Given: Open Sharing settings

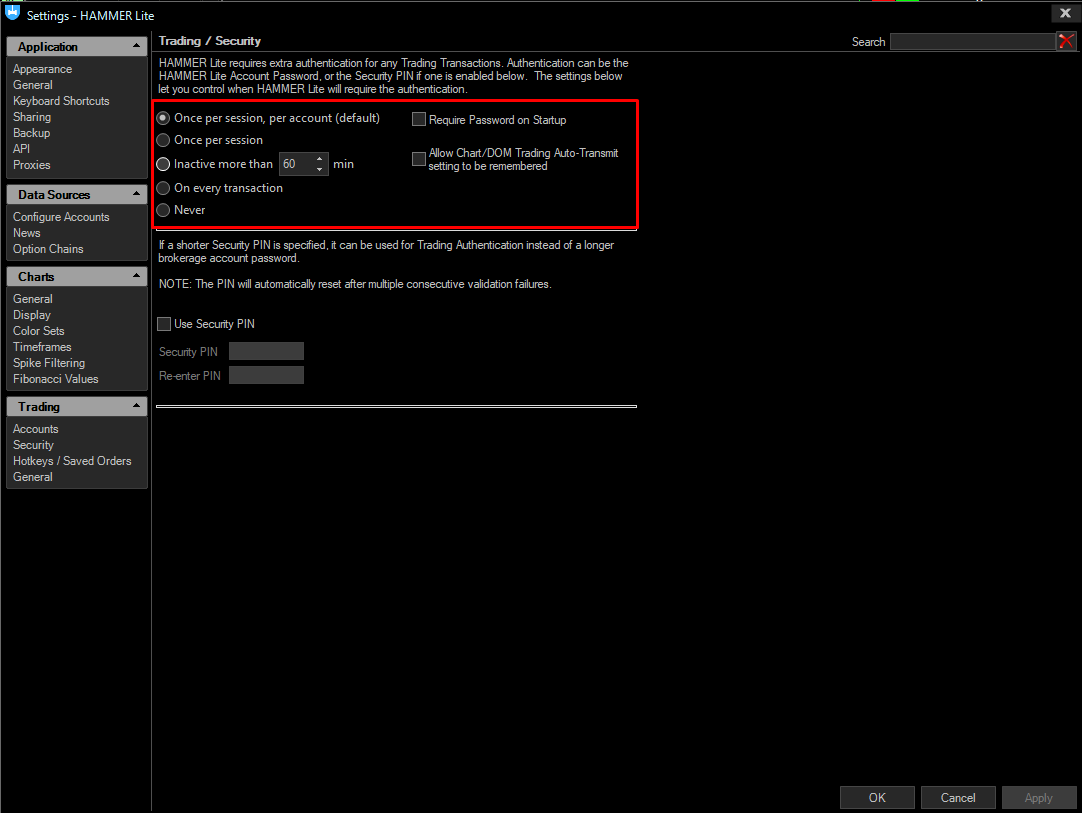Looking at the screenshot, I should 32,117.
